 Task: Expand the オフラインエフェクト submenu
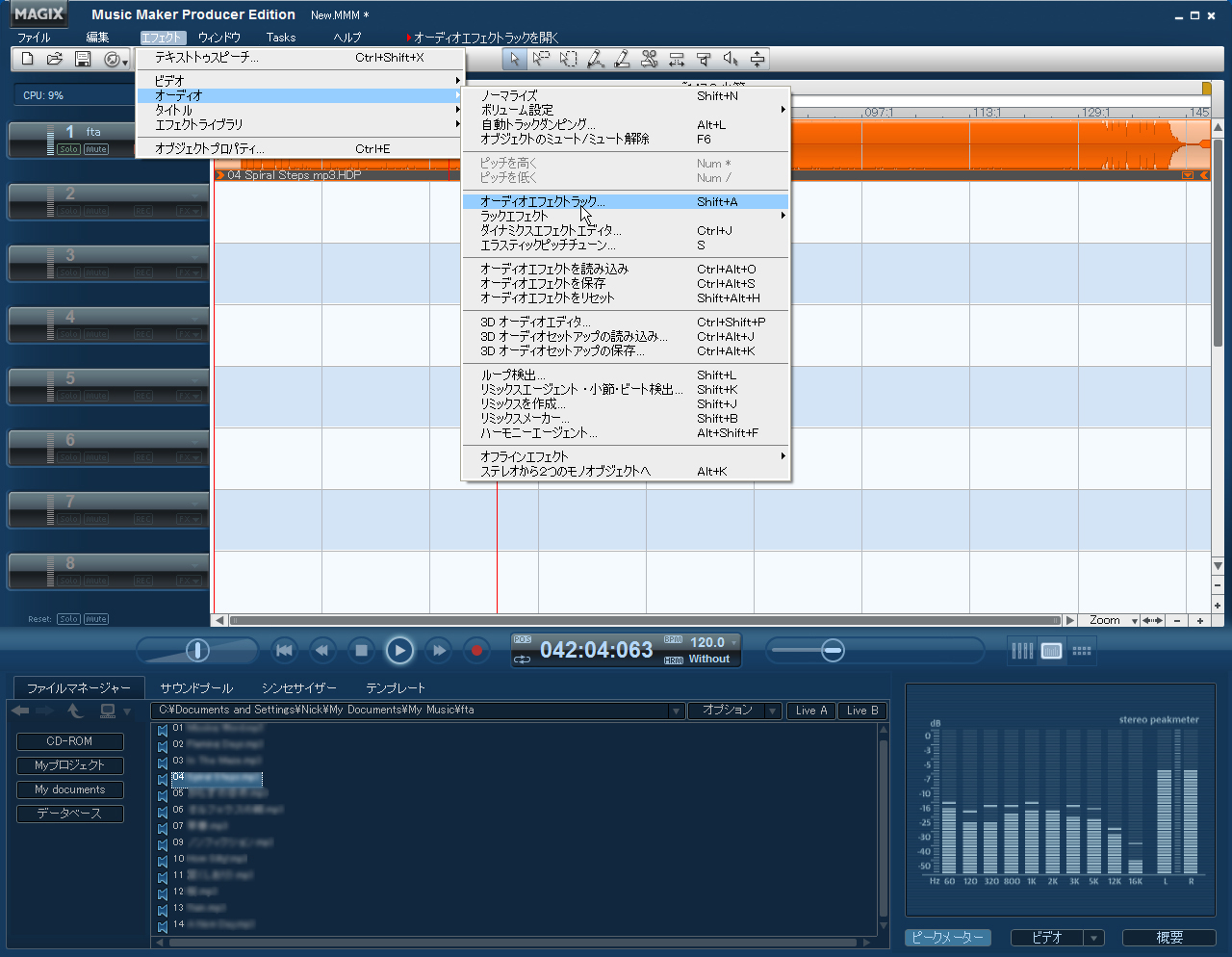(x=626, y=456)
